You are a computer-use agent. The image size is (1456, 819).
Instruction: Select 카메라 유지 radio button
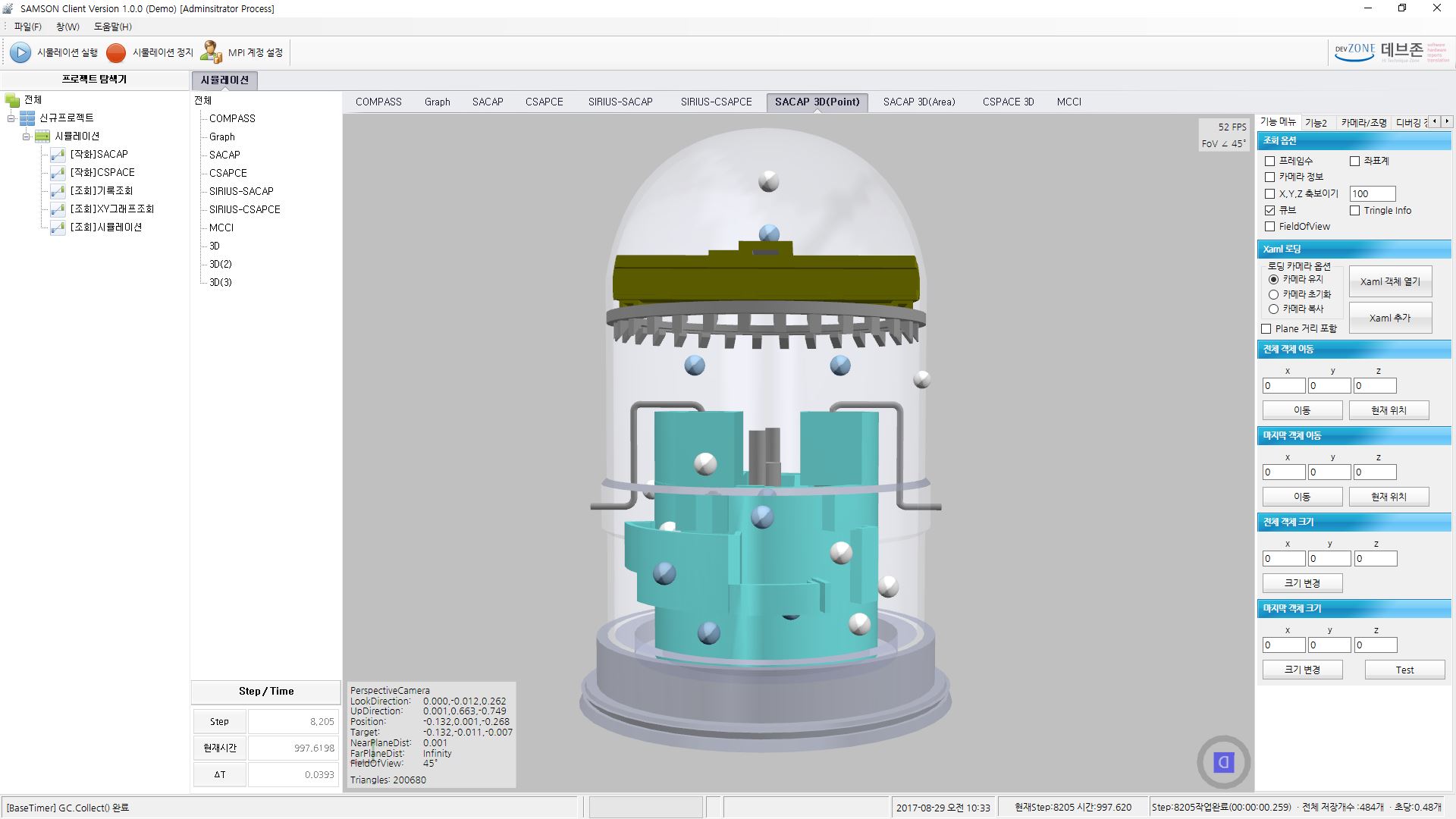click(x=1273, y=278)
